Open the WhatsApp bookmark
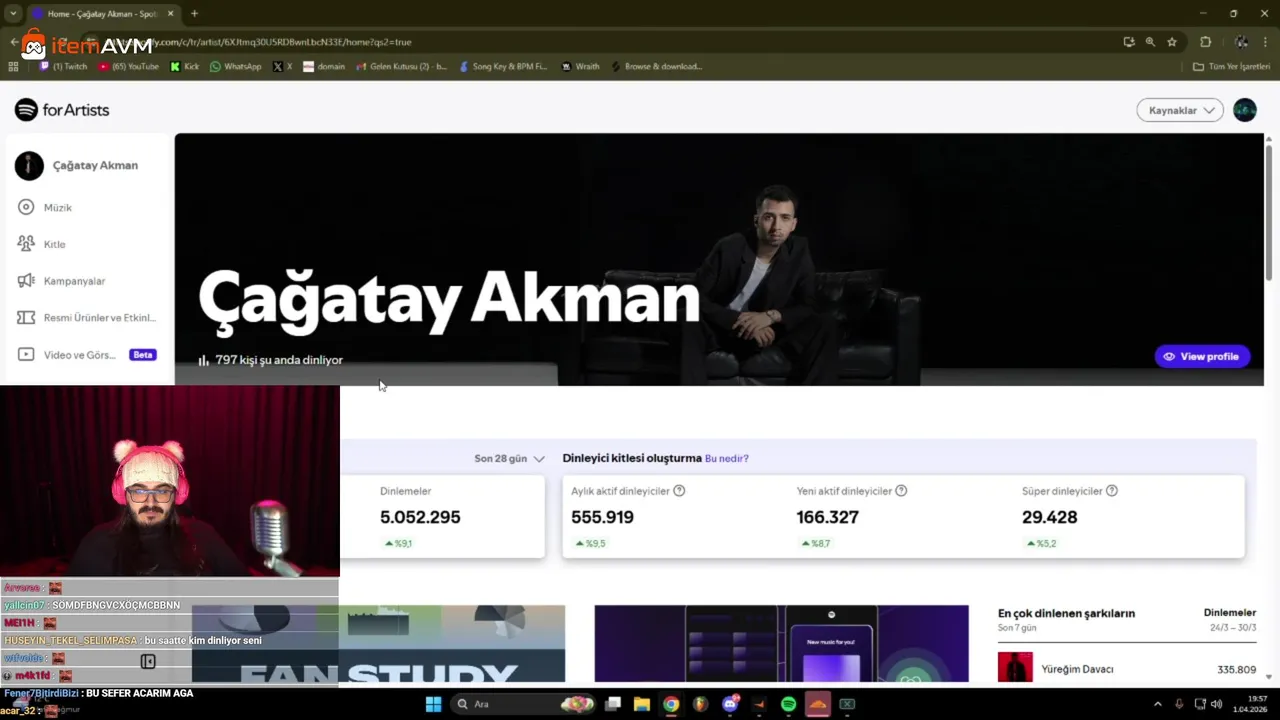 (236, 67)
